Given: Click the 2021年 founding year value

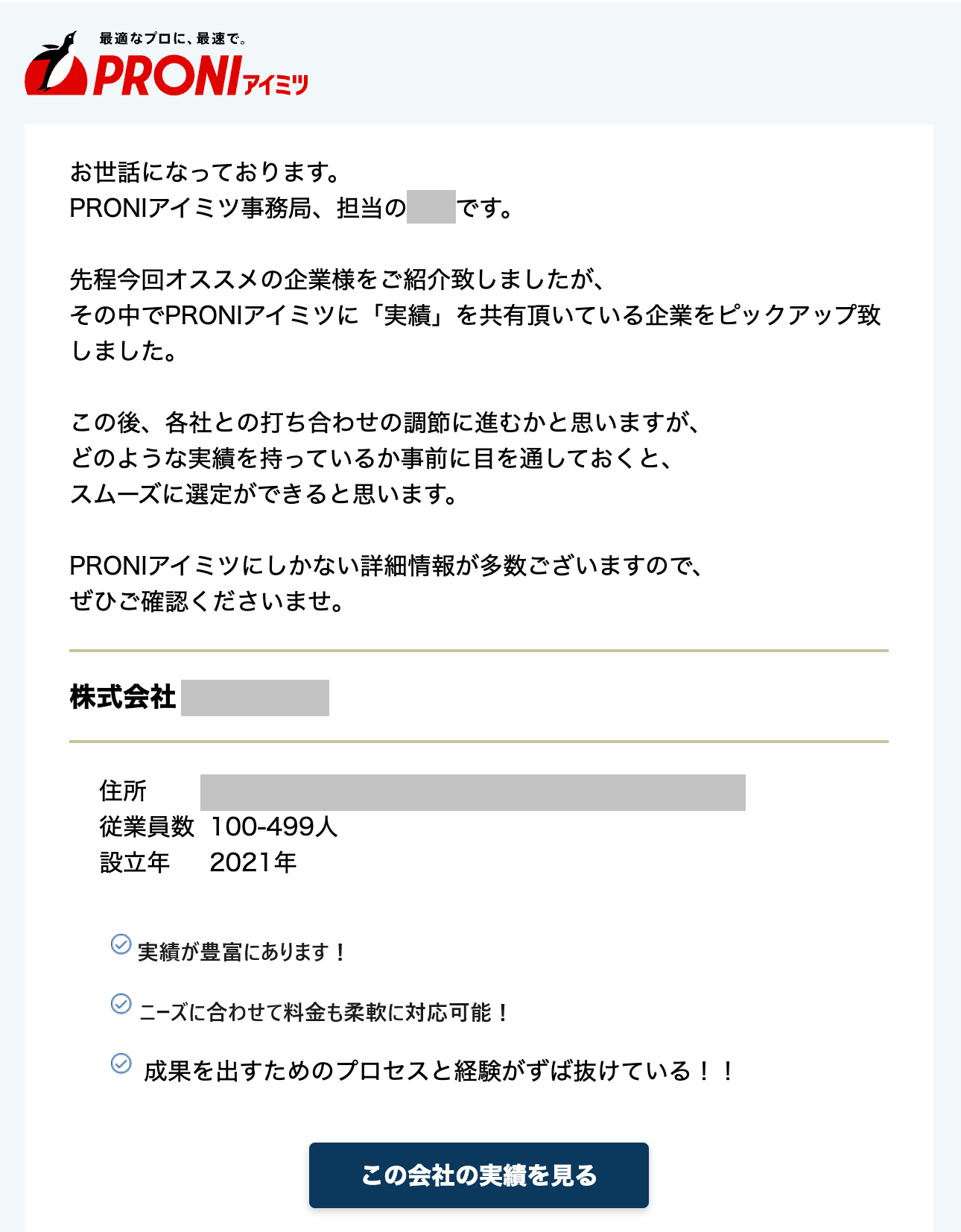Looking at the screenshot, I should (253, 862).
